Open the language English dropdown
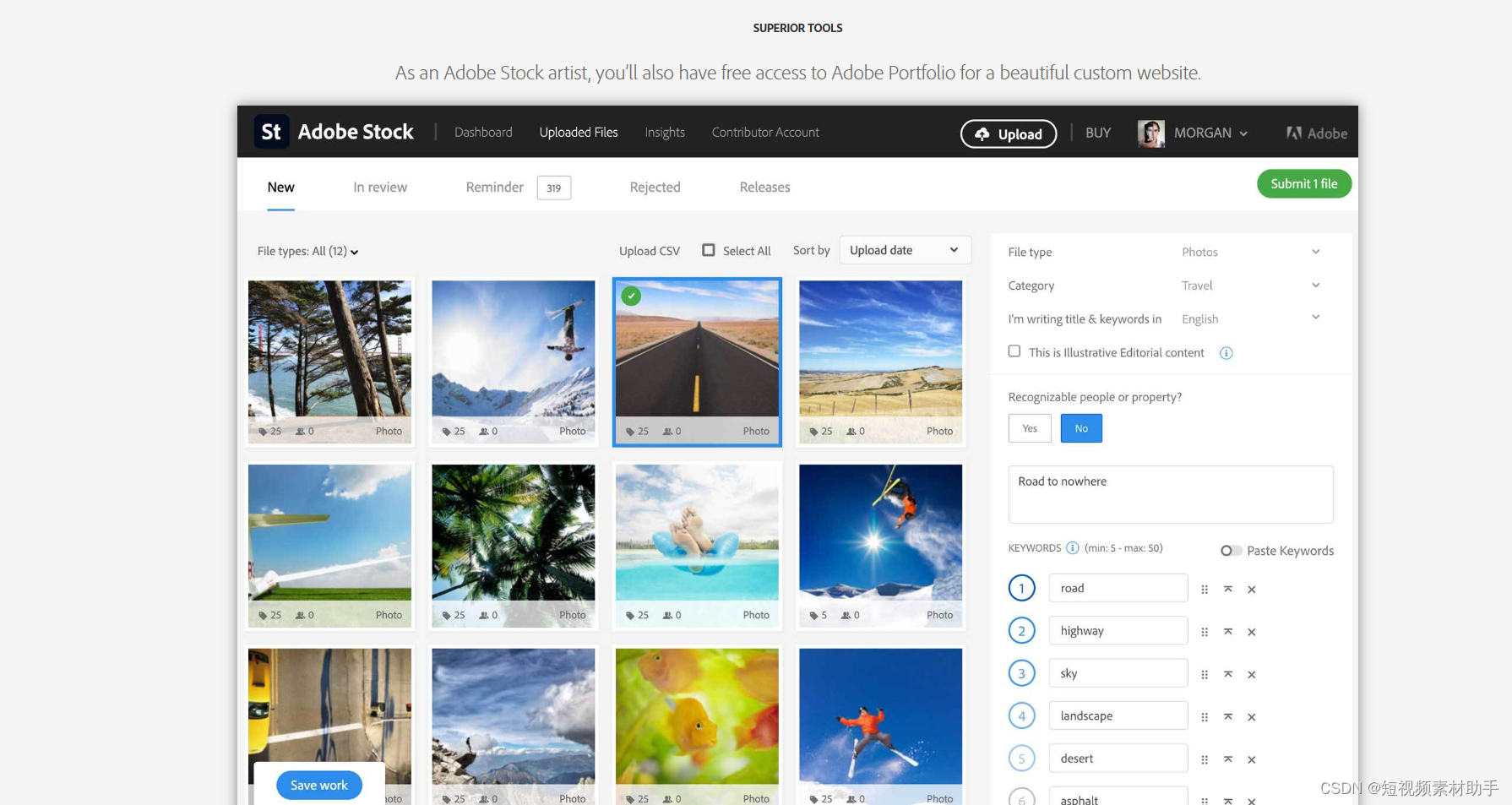 [1250, 318]
